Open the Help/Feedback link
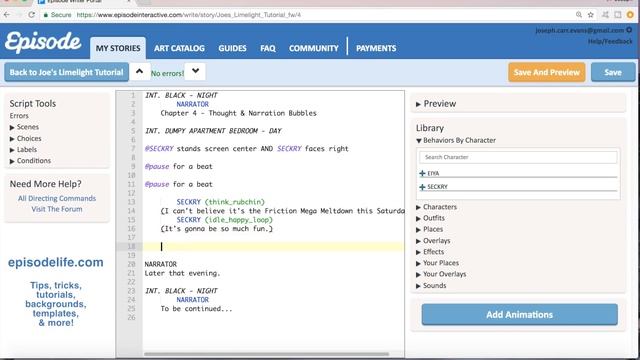This screenshot has height=360, width=640. coord(610,41)
